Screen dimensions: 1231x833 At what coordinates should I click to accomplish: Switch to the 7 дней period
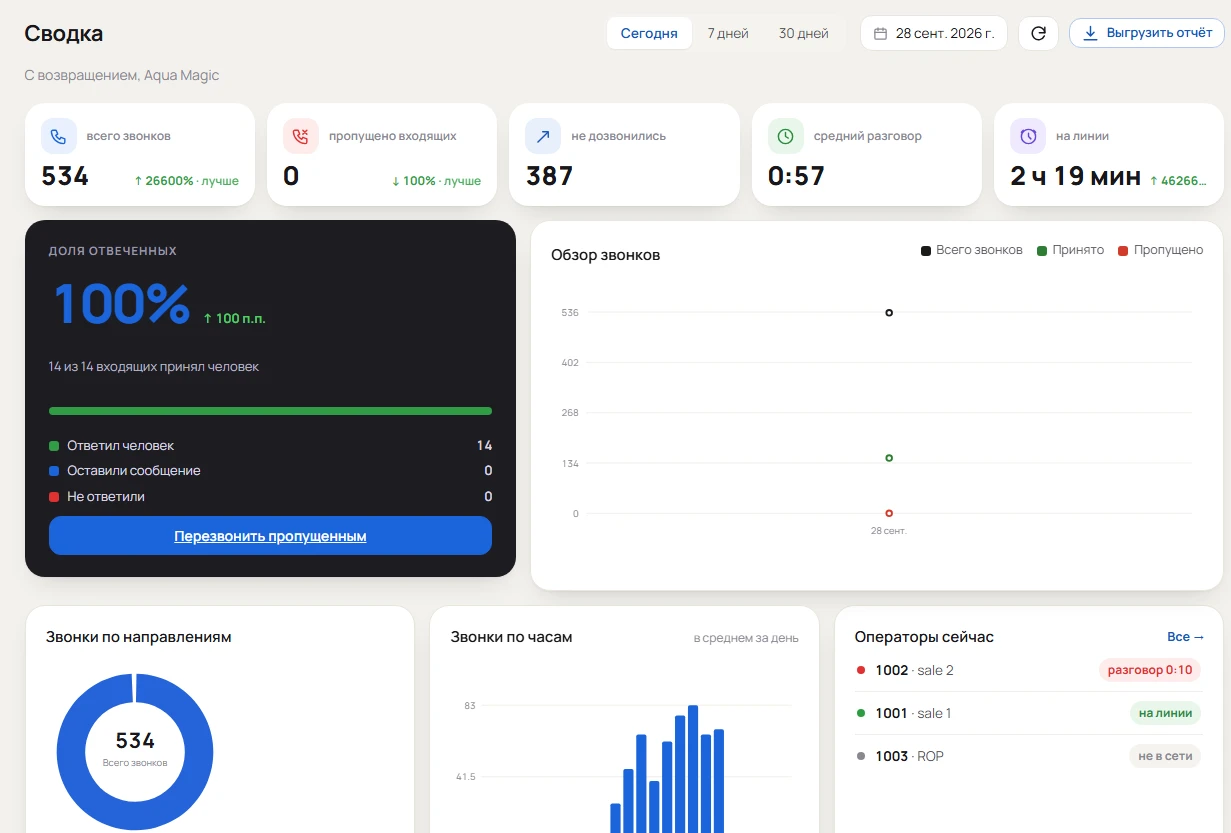[x=728, y=33]
